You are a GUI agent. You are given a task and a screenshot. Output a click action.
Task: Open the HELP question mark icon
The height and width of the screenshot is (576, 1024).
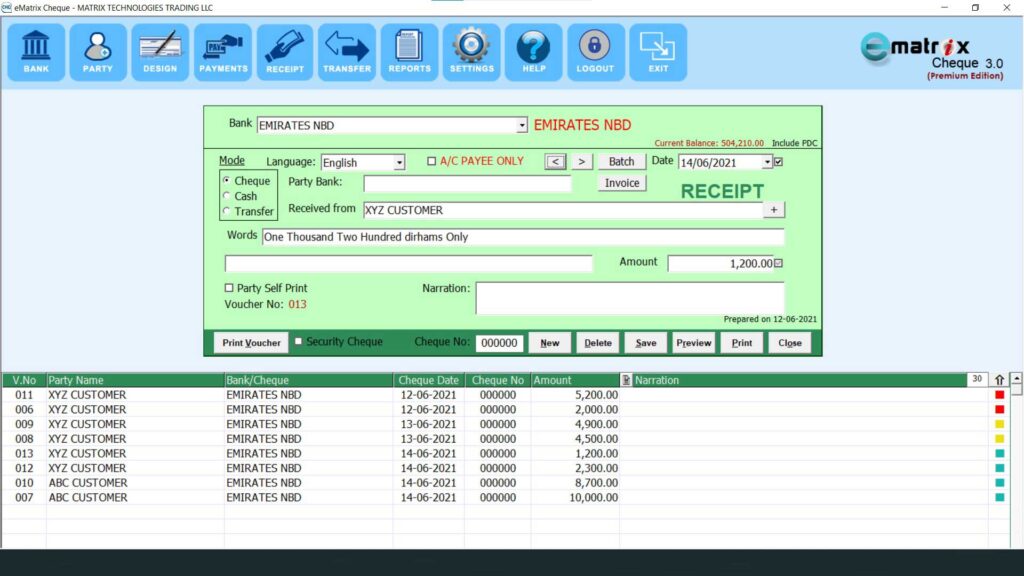(x=533, y=51)
